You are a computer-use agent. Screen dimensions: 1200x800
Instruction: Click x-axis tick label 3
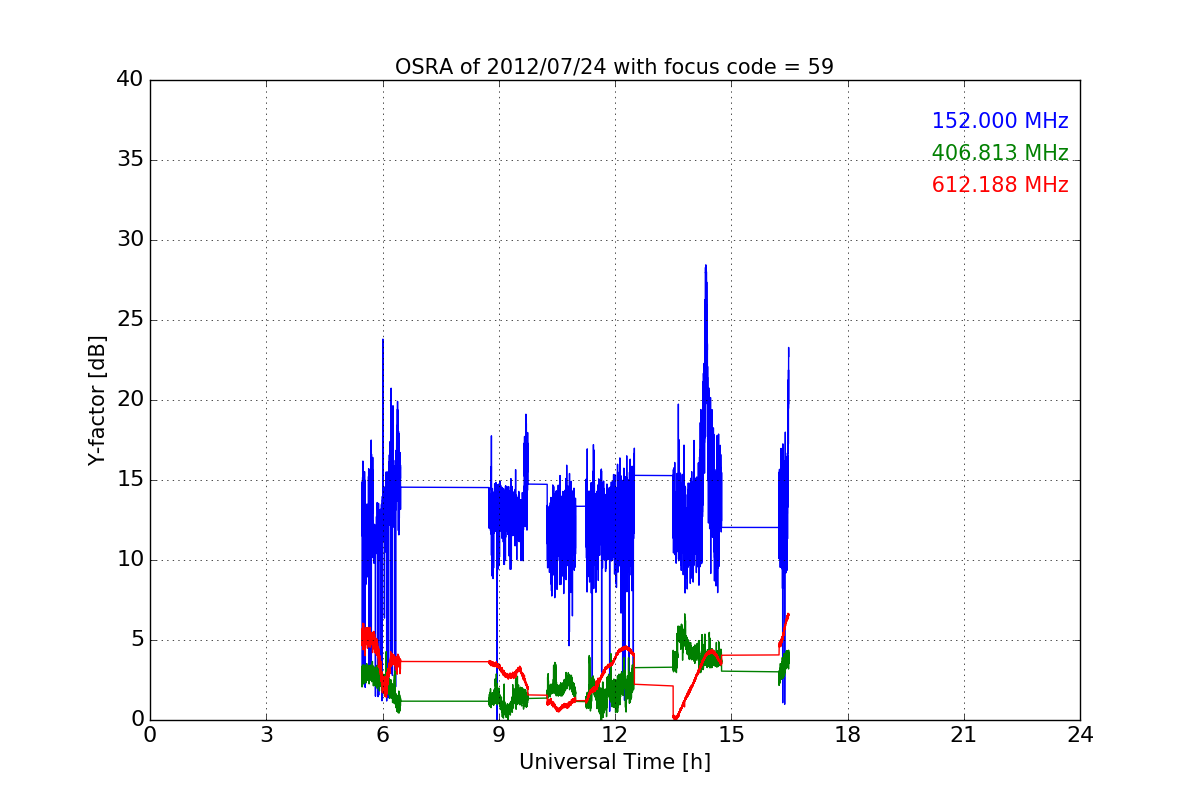point(266,734)
